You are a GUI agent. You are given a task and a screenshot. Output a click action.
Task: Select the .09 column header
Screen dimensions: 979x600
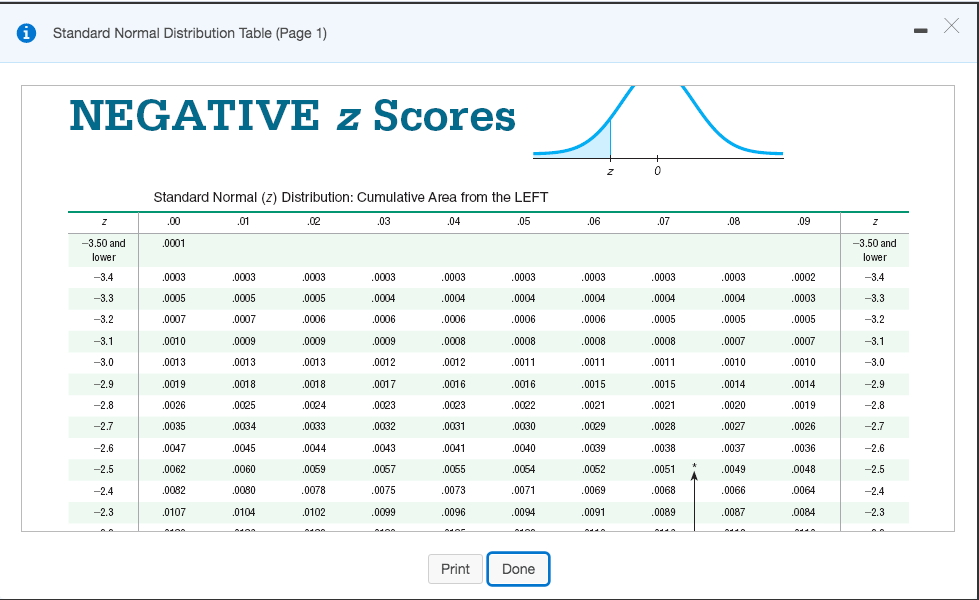point(804,221)
